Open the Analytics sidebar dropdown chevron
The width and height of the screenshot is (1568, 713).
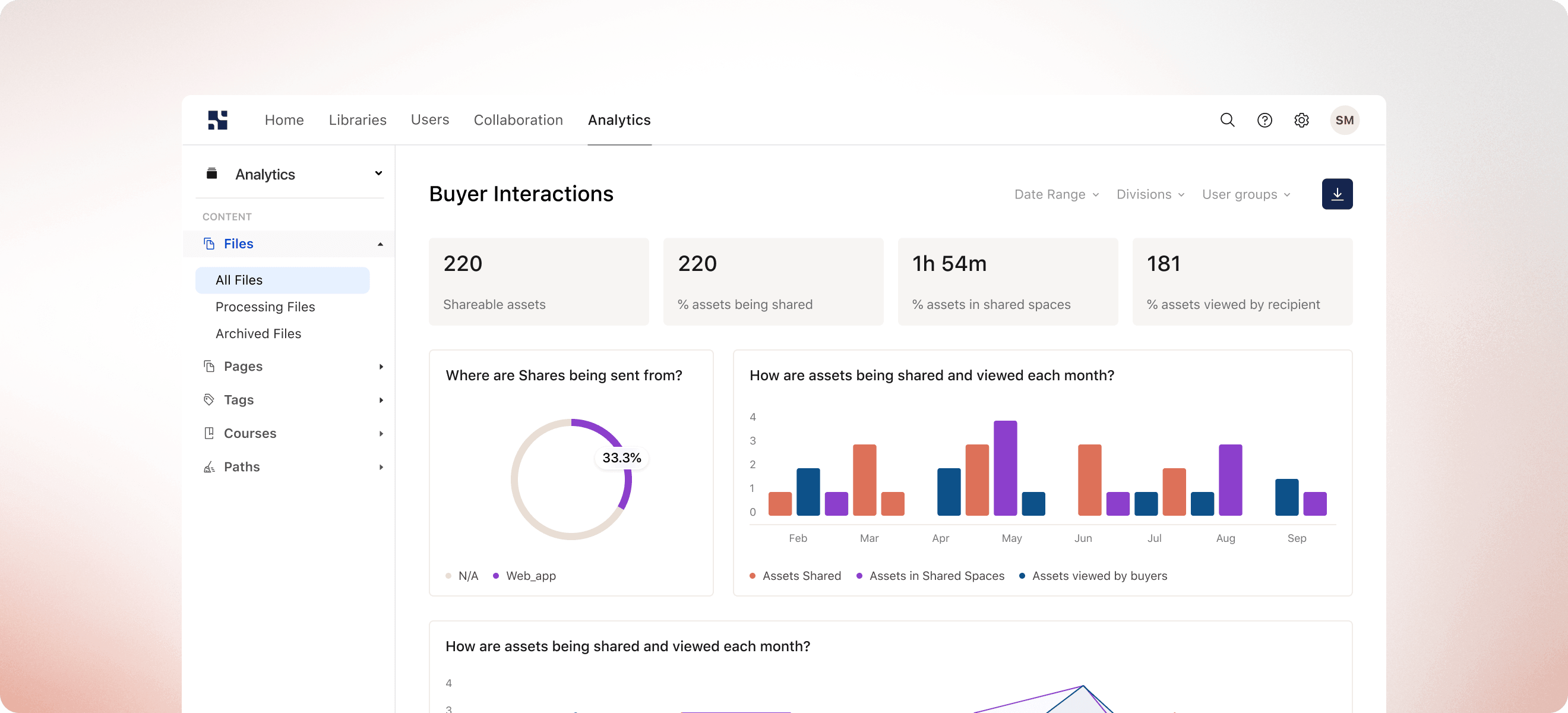click(378, 173)
